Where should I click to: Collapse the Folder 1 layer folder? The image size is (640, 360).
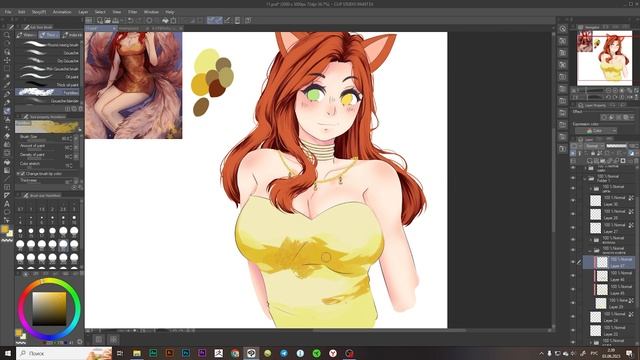click(x=585, y=178)
